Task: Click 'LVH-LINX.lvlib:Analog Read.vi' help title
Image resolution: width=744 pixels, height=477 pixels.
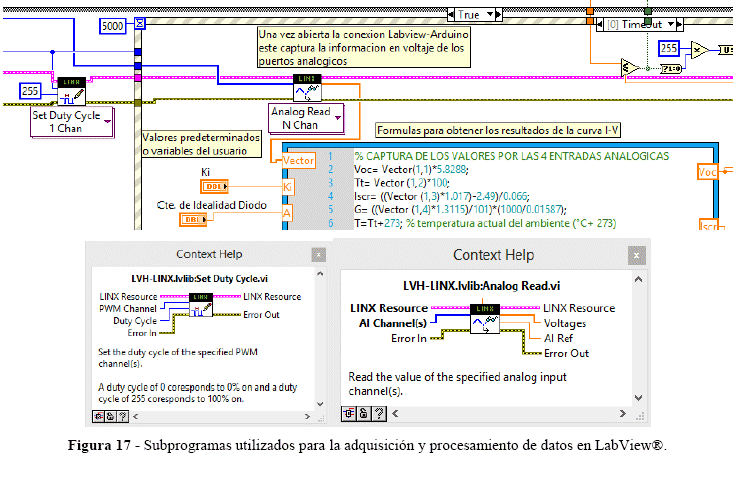Action: [x=482, y=286]
